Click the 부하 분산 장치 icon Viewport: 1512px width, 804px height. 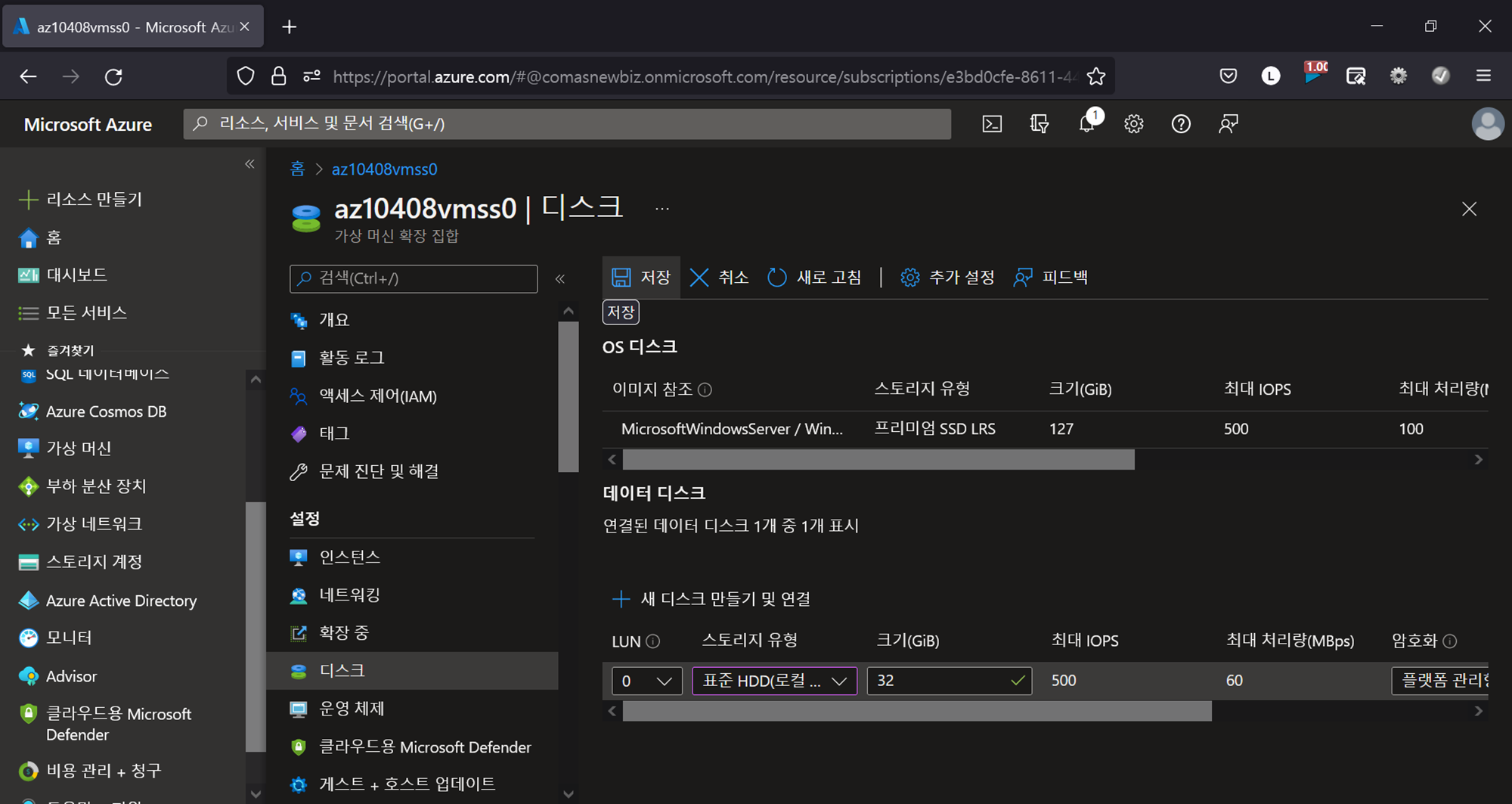(x=28, y=486)
